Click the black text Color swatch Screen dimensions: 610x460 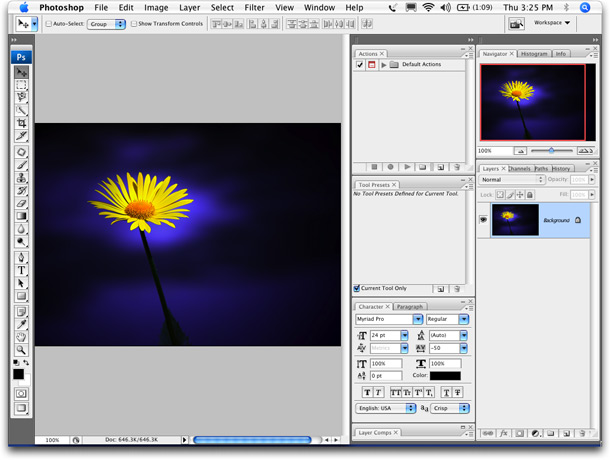click(x=445, y=375)
